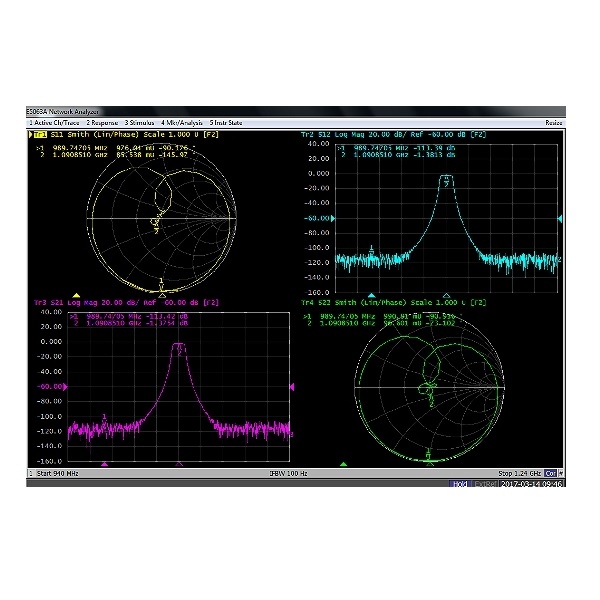Select the Tr2 S12 Log Mag trace title
Image resolution: width=600 pixels, height=600 pixels.
click(x=393, y=135)
